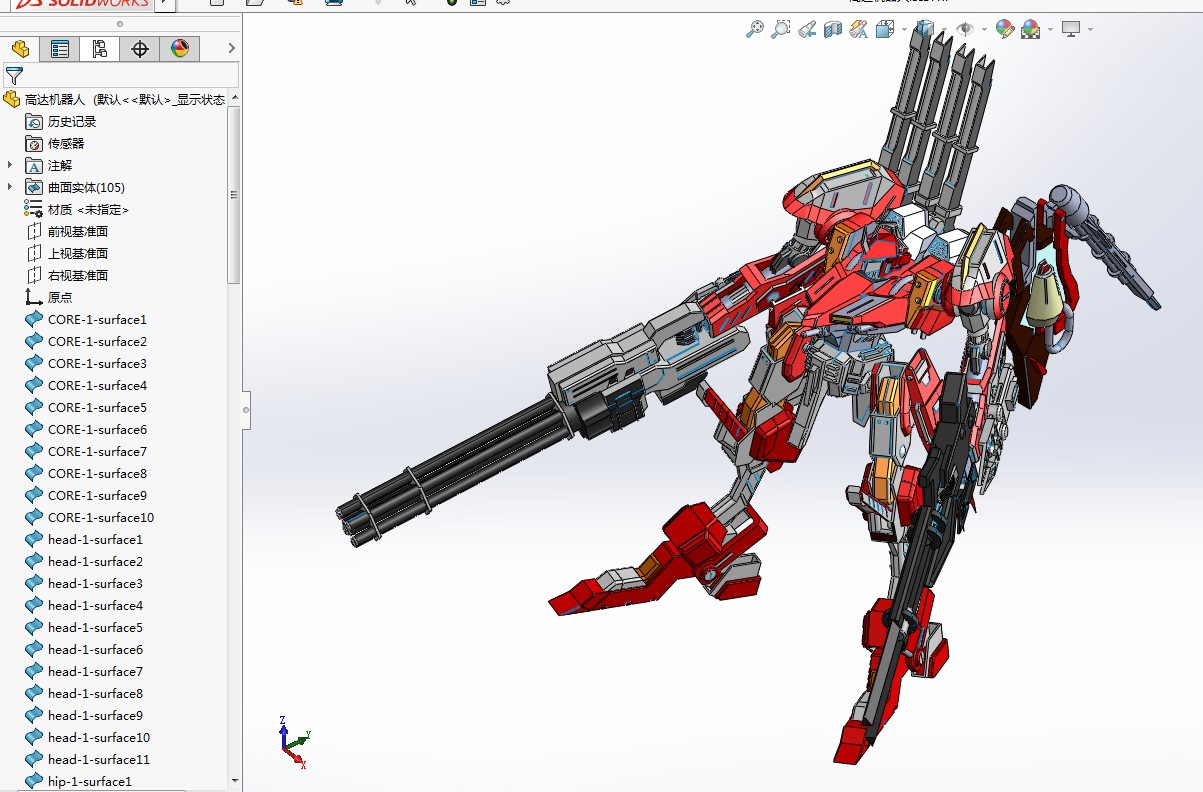Switch to the PropertyManager tab

[x=60, y=49]
